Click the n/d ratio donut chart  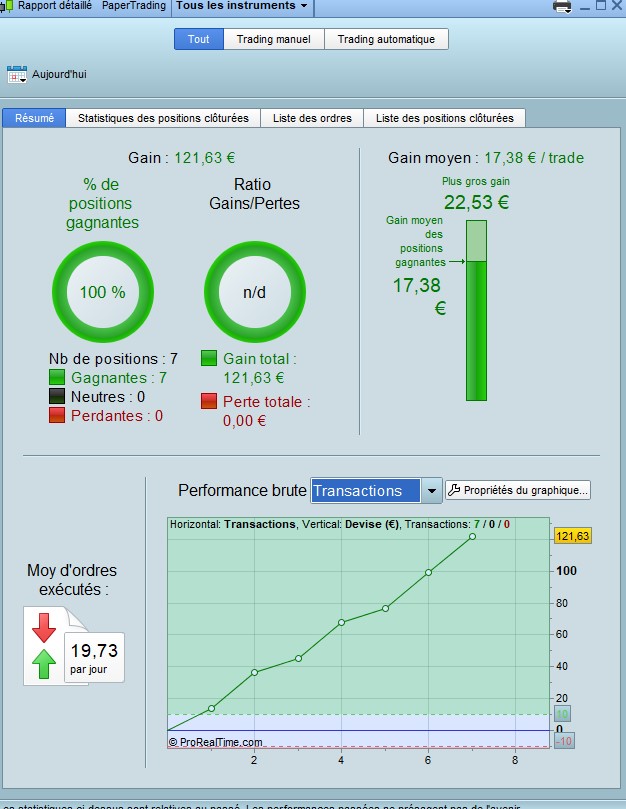click(x=255, y=292)
